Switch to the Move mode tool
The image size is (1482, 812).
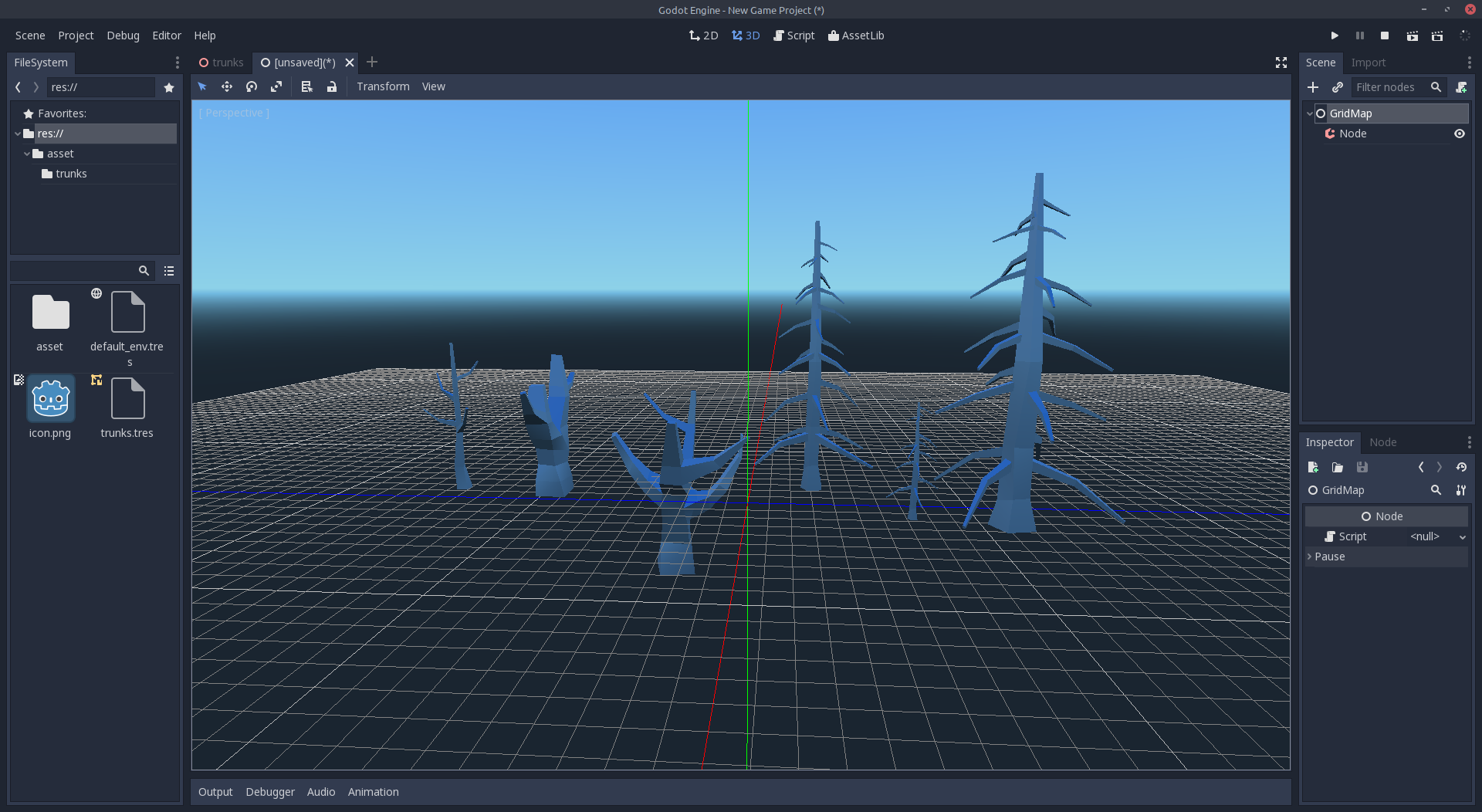[227, 86]
